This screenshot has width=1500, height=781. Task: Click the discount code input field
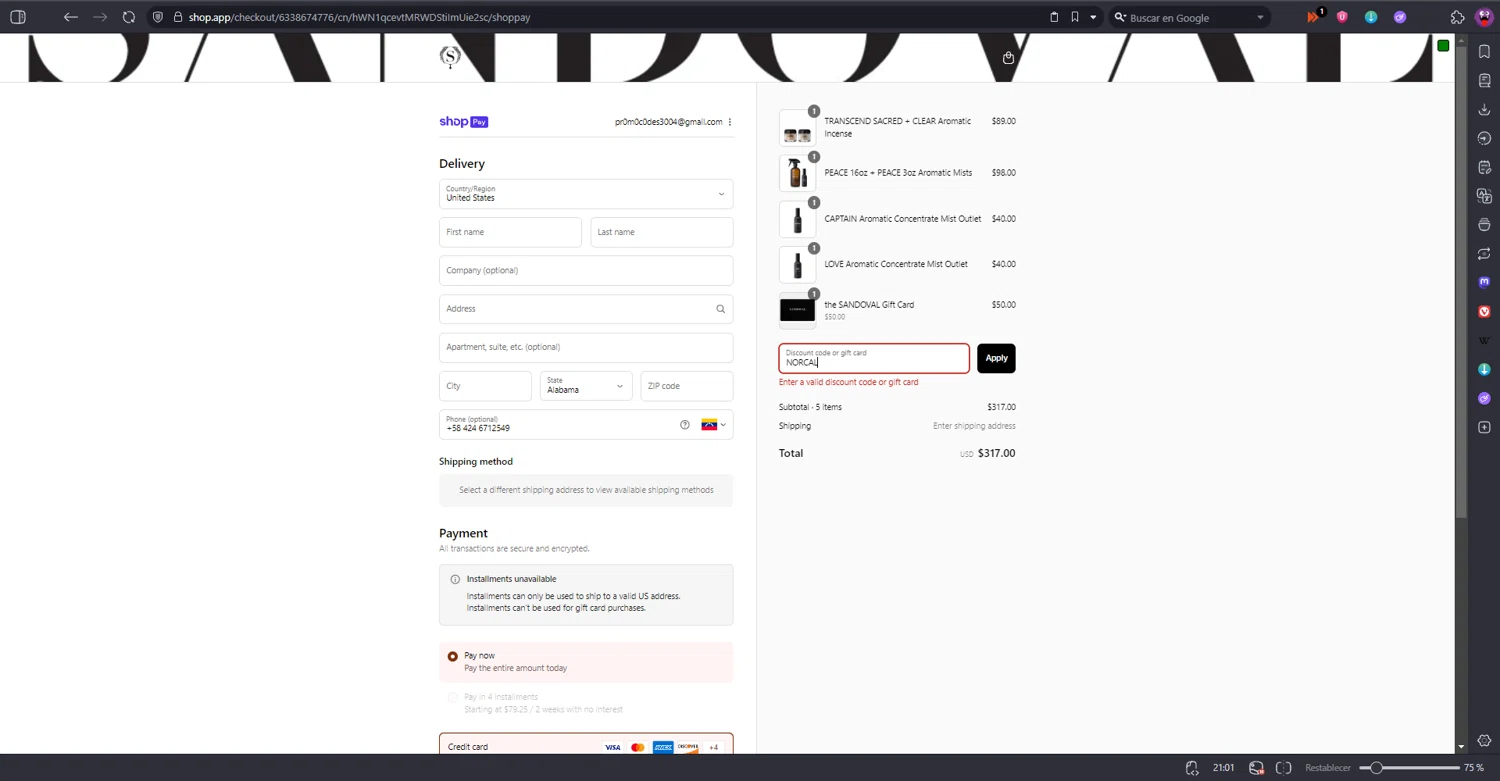pos(874,358)
